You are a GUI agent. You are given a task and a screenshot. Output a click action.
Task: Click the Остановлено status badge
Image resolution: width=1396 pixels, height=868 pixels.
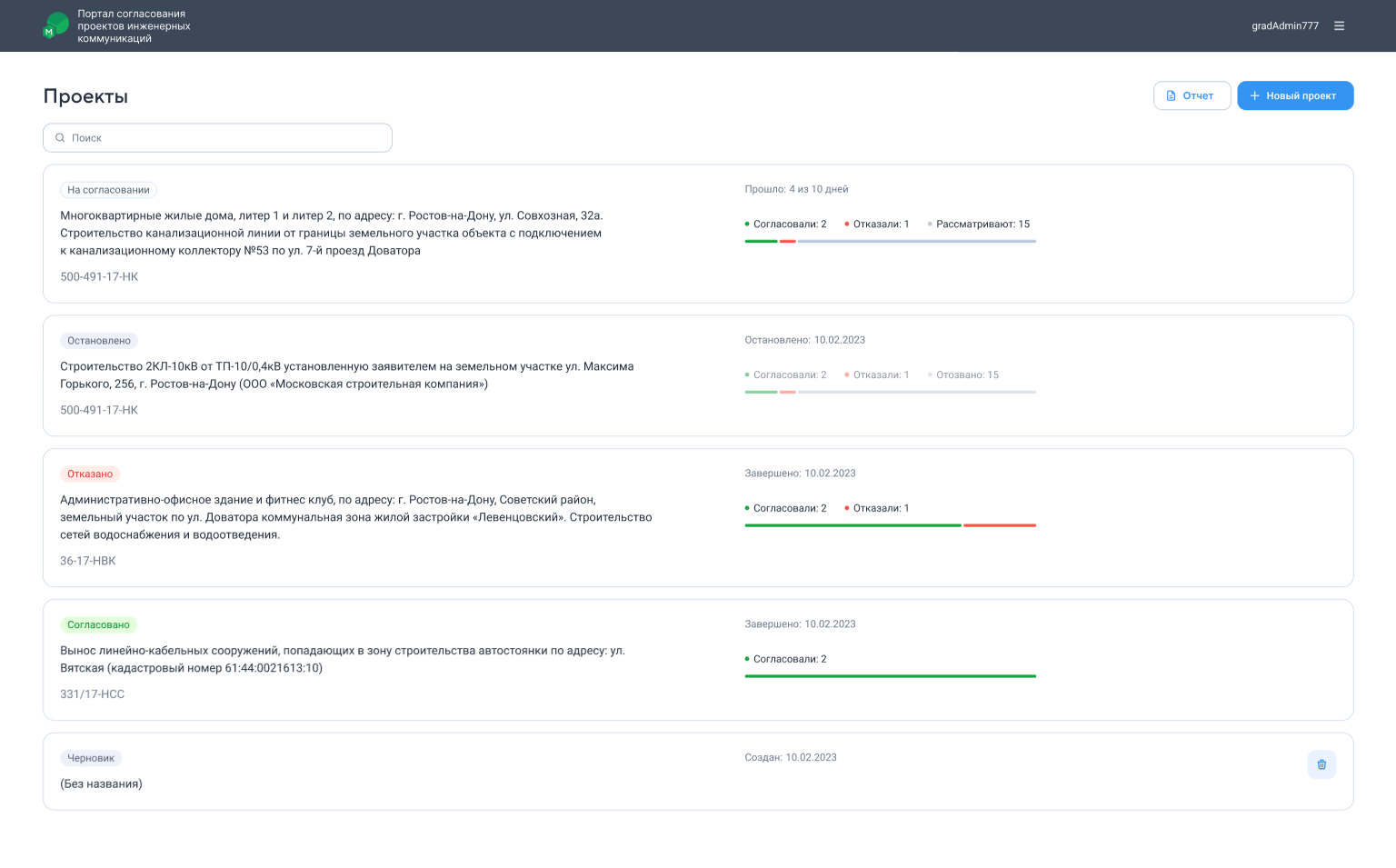tap(99, 341)
